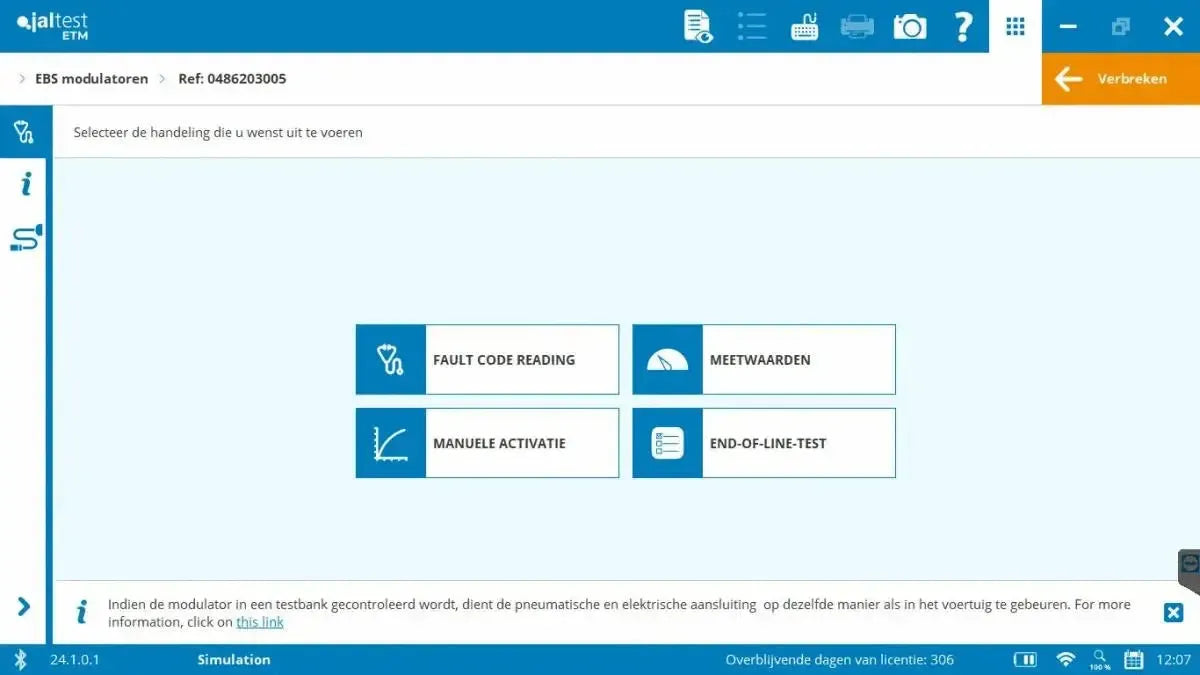The image size is (1200, 675).
Task: Click EBS modulatoren in breadcrumb
Action: pos(91,79)
